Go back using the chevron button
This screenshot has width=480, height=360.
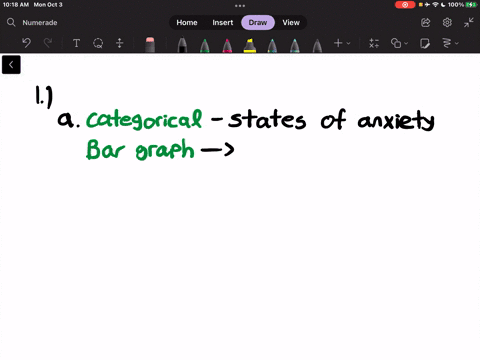[11, 65]
